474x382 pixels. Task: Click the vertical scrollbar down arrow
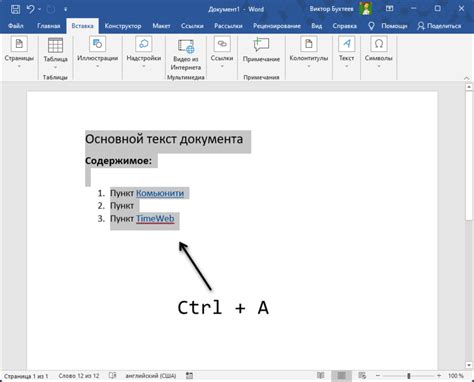point(469,365)
